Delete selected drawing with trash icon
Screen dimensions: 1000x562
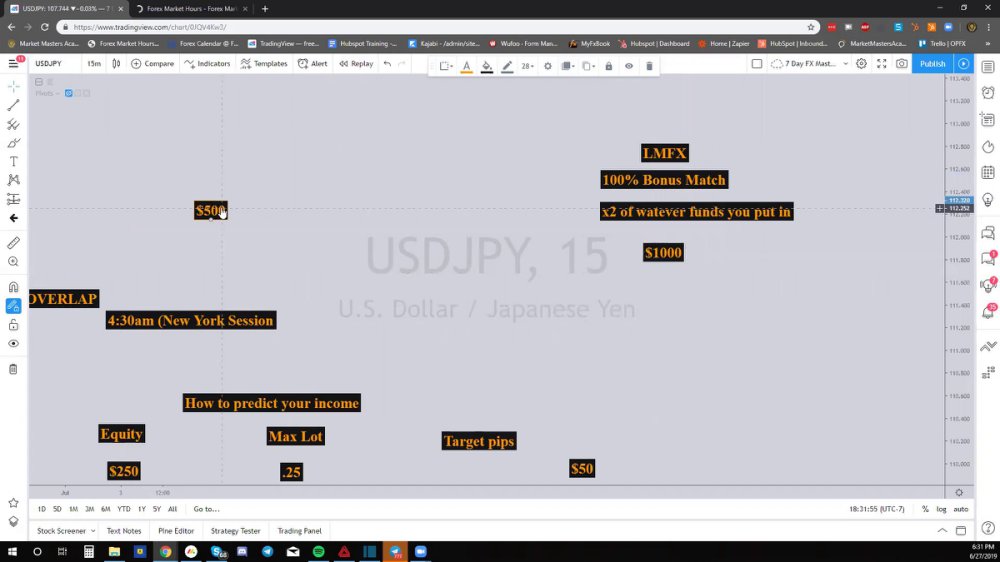point(649,66)
